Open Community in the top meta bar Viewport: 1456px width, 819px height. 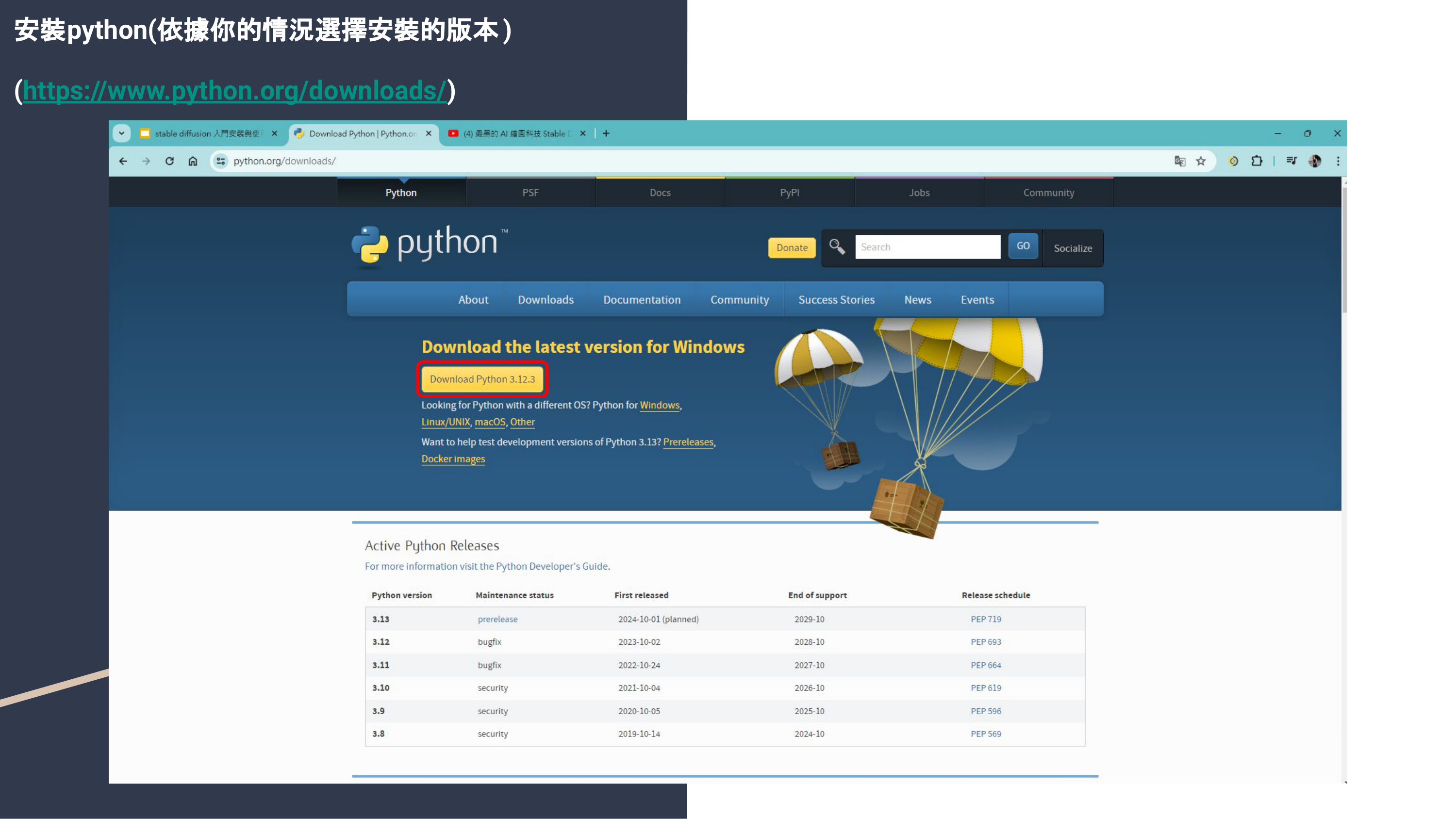1048,193
